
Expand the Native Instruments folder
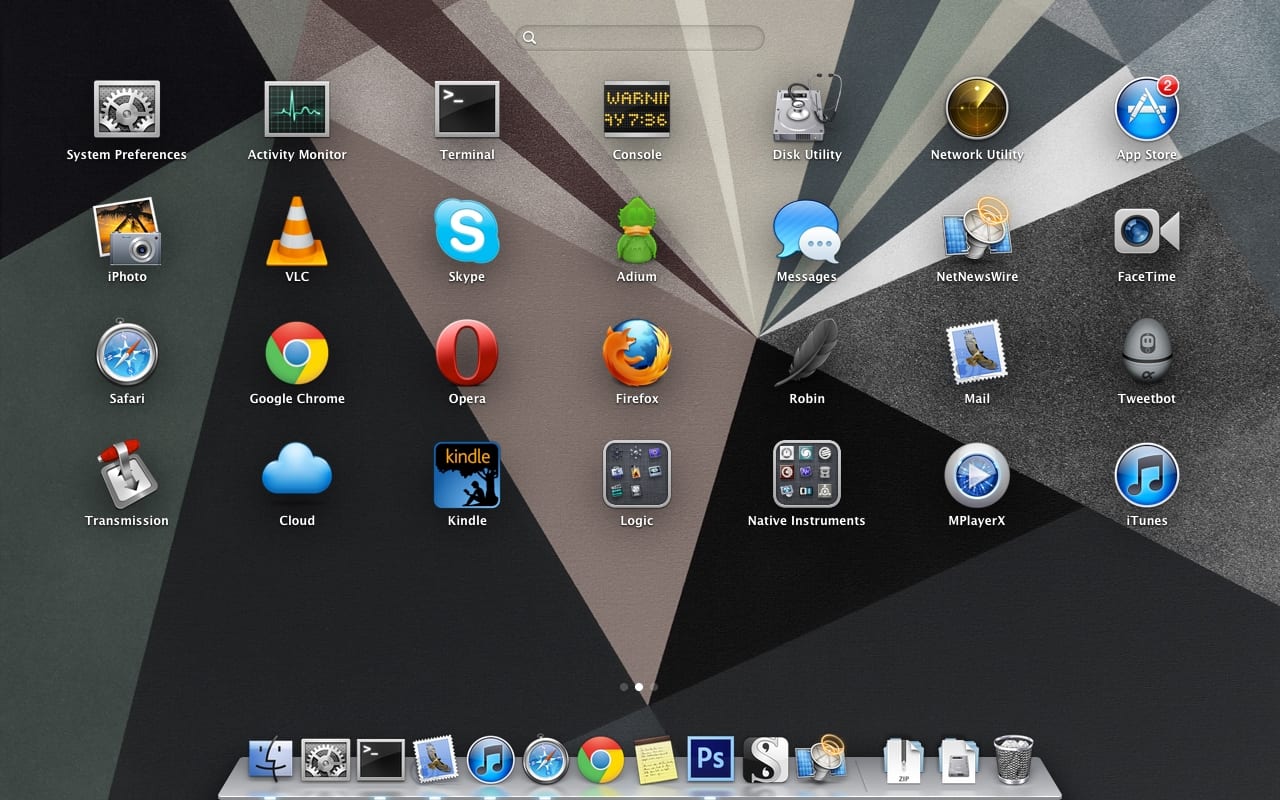pos(807,475)
